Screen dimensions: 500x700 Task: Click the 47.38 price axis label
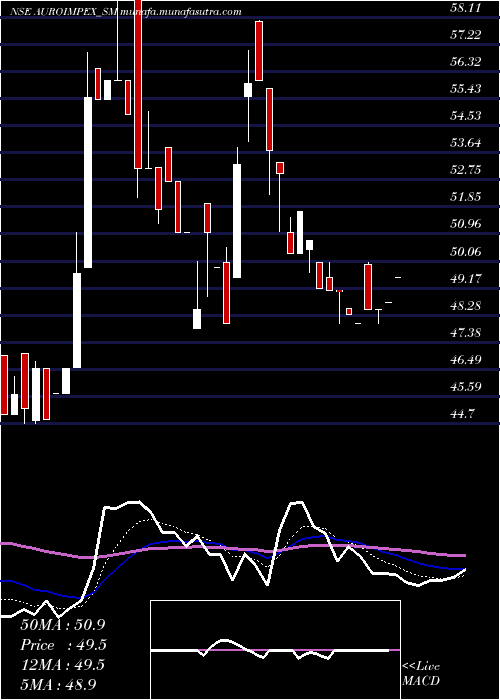pos(466,333)
